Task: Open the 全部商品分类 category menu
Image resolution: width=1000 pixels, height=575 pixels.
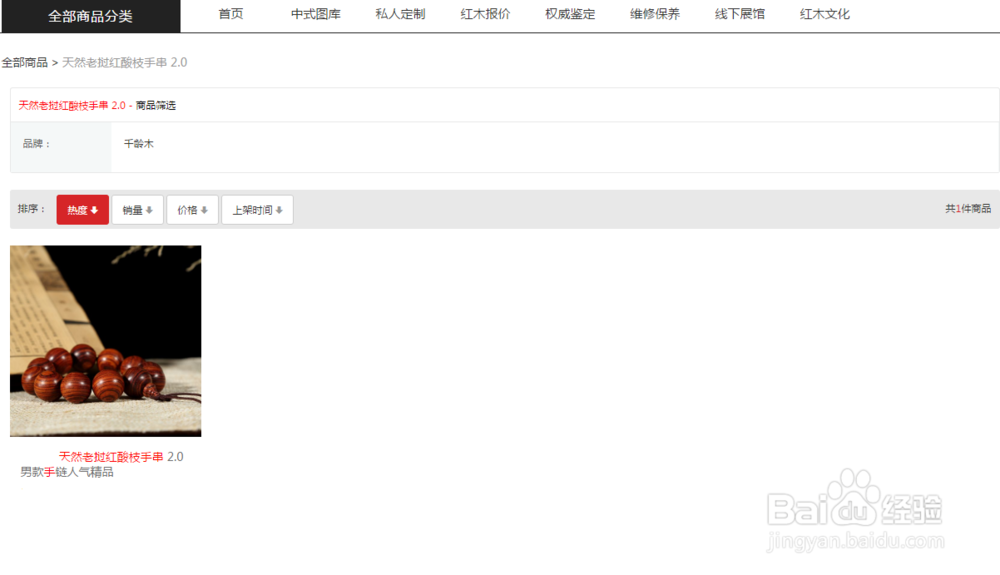Action: pos(91,16)
